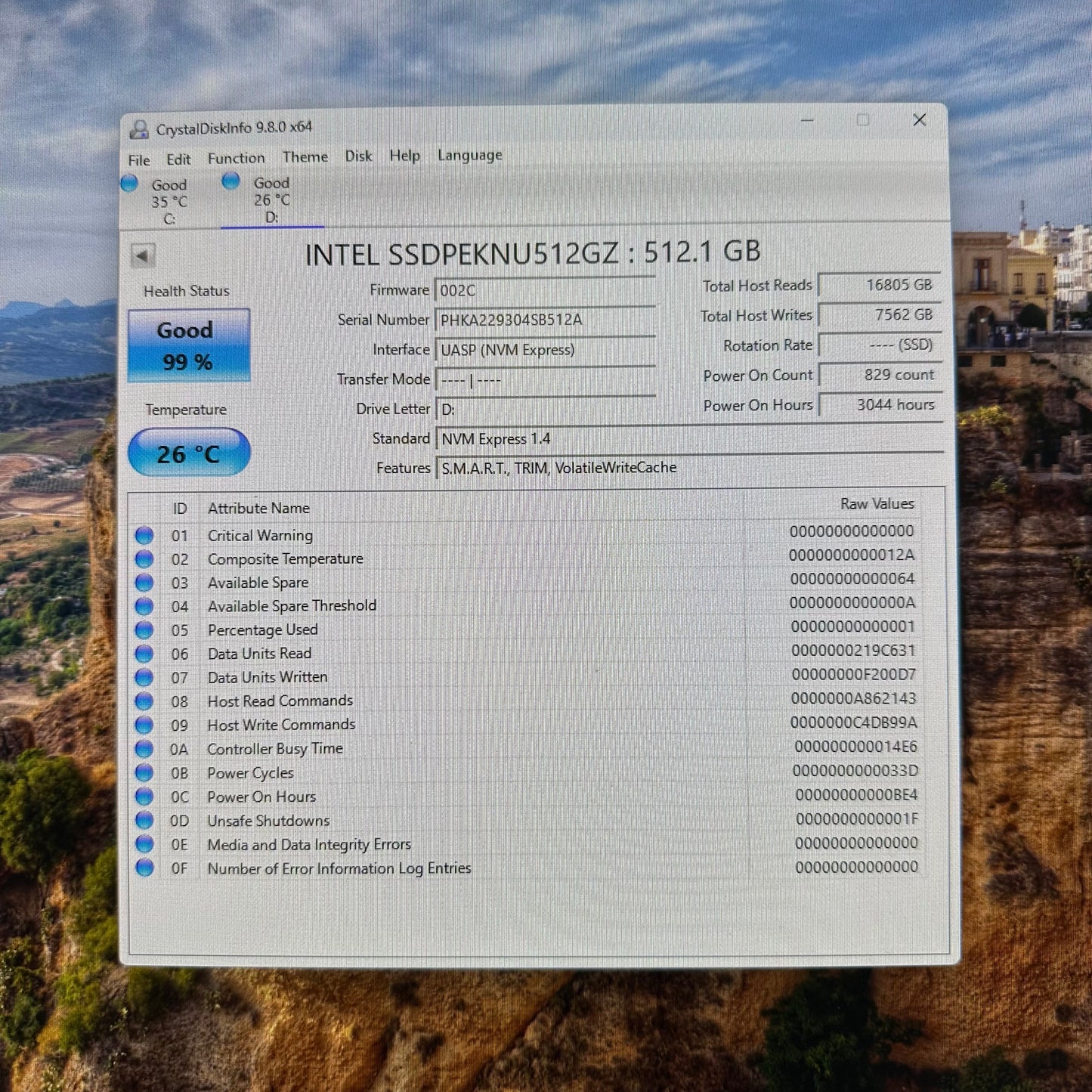Click raw value 0000000000033D
This screenshot has width=1092, height=1092.
point(855,770)
